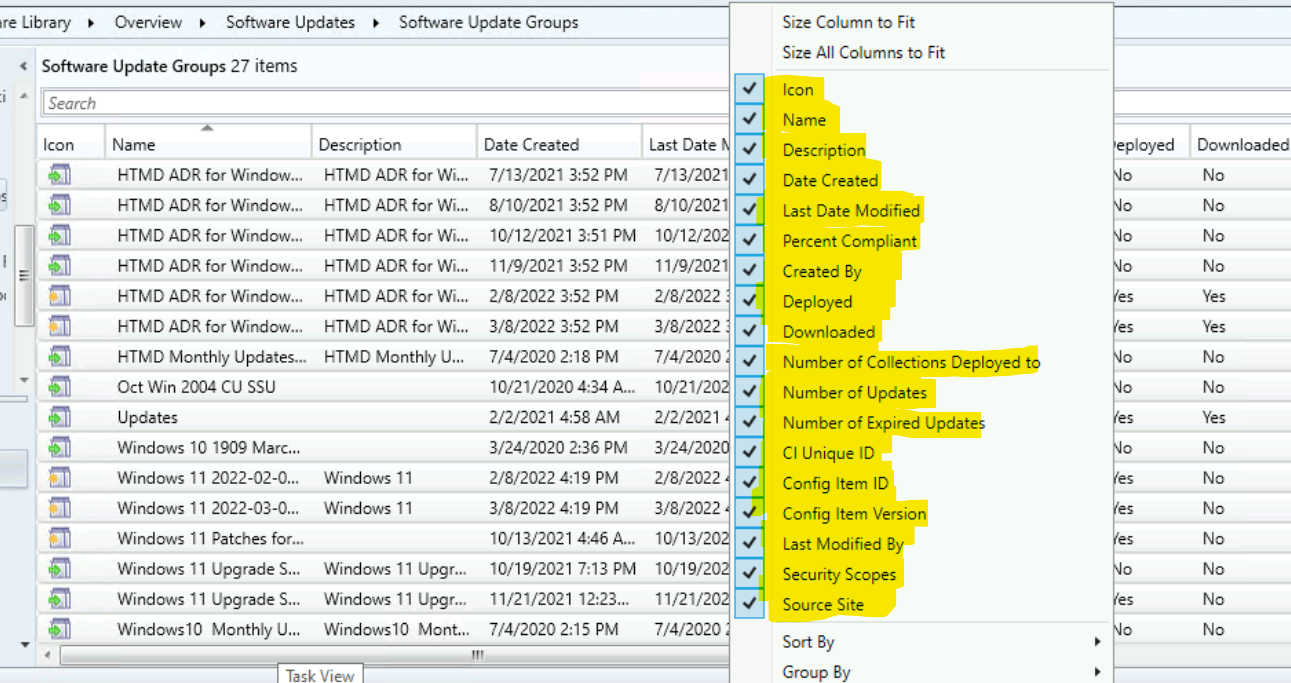
Task: Toggle Config Item Version column
Action: click(x=750, y=513)
